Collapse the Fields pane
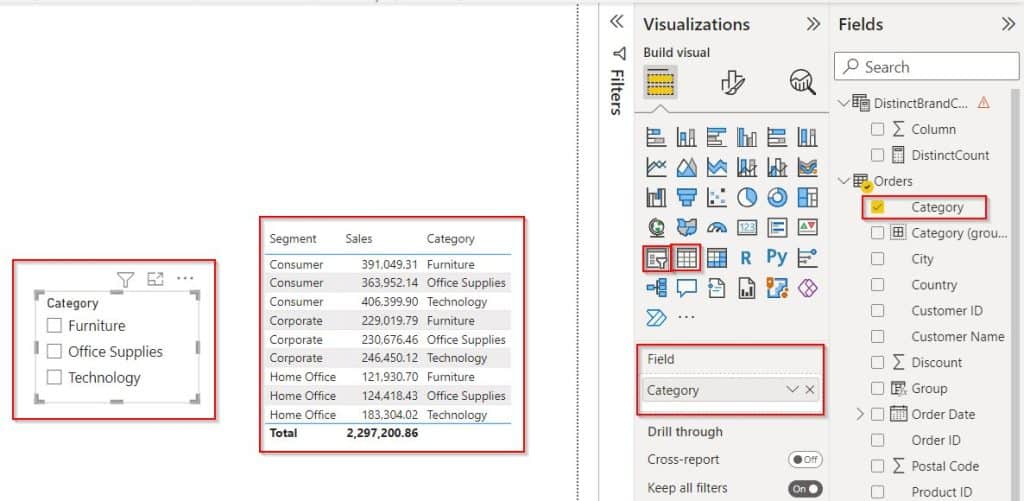The width and height of the screenshot is (1024, 501). coord(1008,24)
